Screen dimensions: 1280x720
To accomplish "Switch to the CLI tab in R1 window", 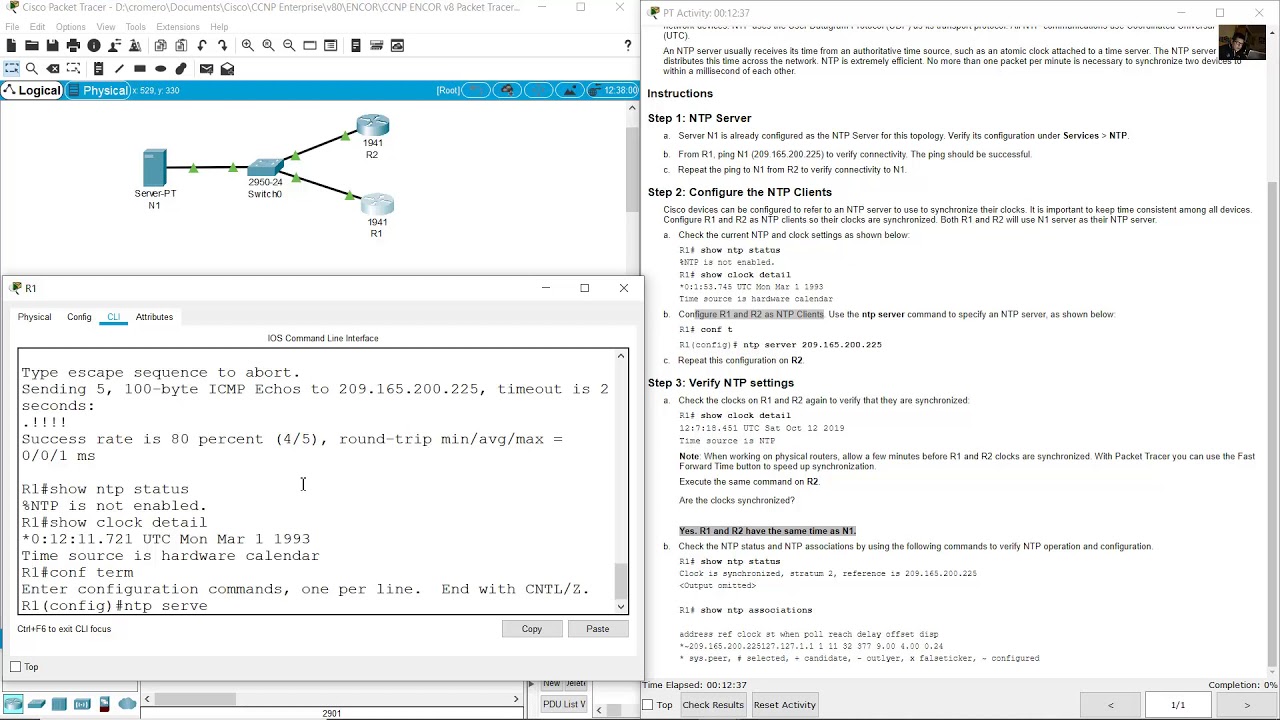I will click(x=113, y=317).
